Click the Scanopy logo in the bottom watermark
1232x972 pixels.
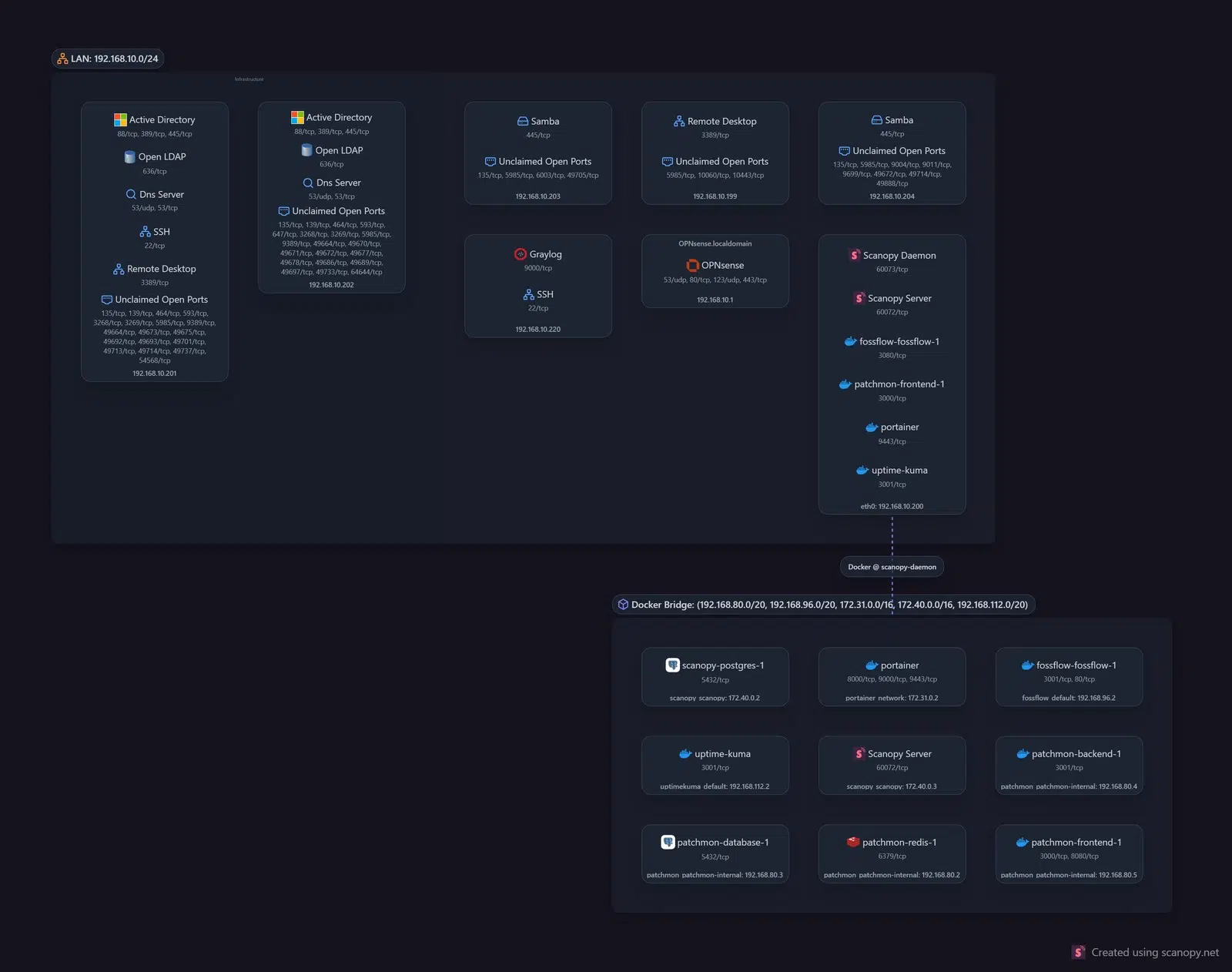[1079, 952]
